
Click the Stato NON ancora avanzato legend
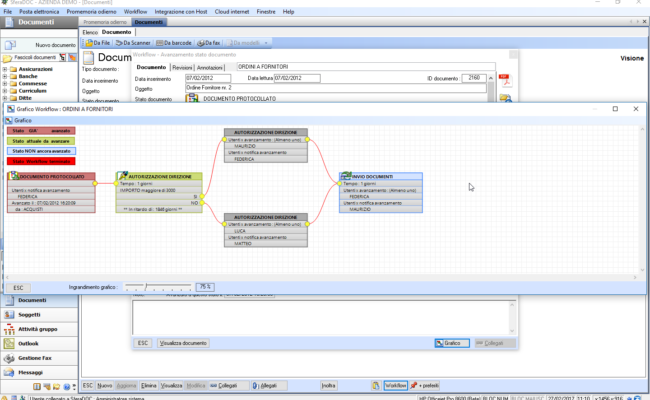click(x=41, y=151)
